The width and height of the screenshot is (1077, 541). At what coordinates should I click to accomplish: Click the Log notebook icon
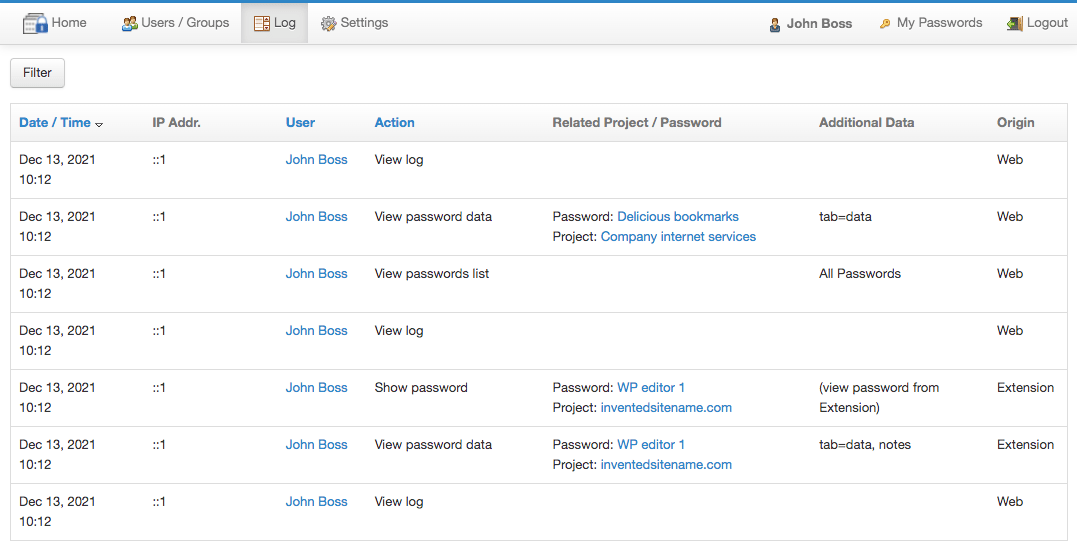tap(261, 23)
